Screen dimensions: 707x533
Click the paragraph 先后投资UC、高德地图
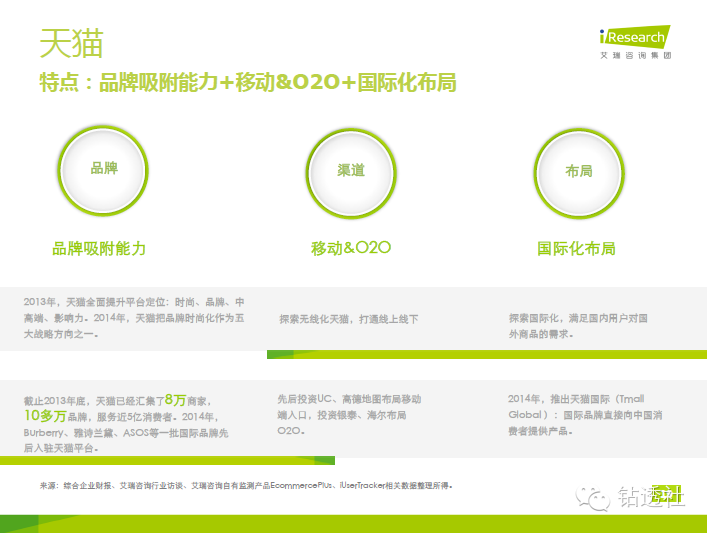click(349, 415)
